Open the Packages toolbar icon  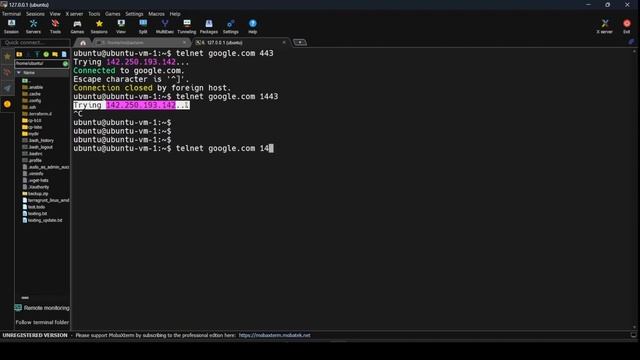pyautogui.click(x=209, y=27)
